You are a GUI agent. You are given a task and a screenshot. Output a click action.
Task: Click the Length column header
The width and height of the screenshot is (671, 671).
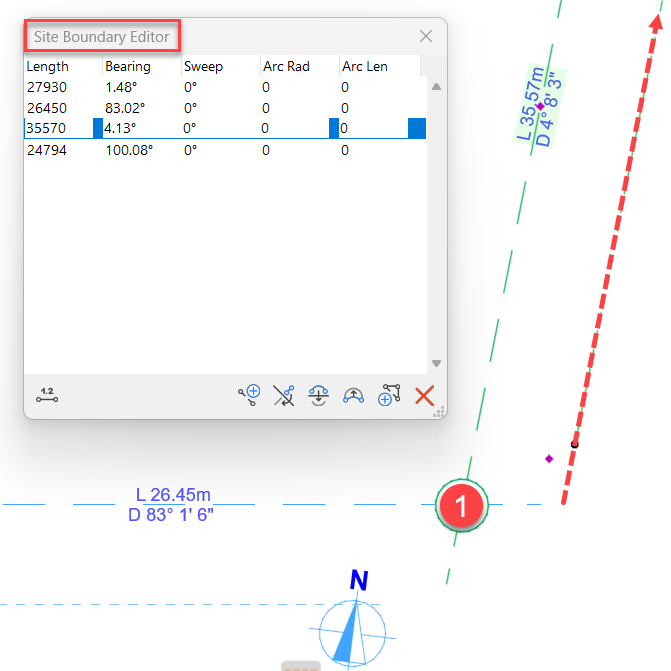pyautogui.click(x=48, y=66)
